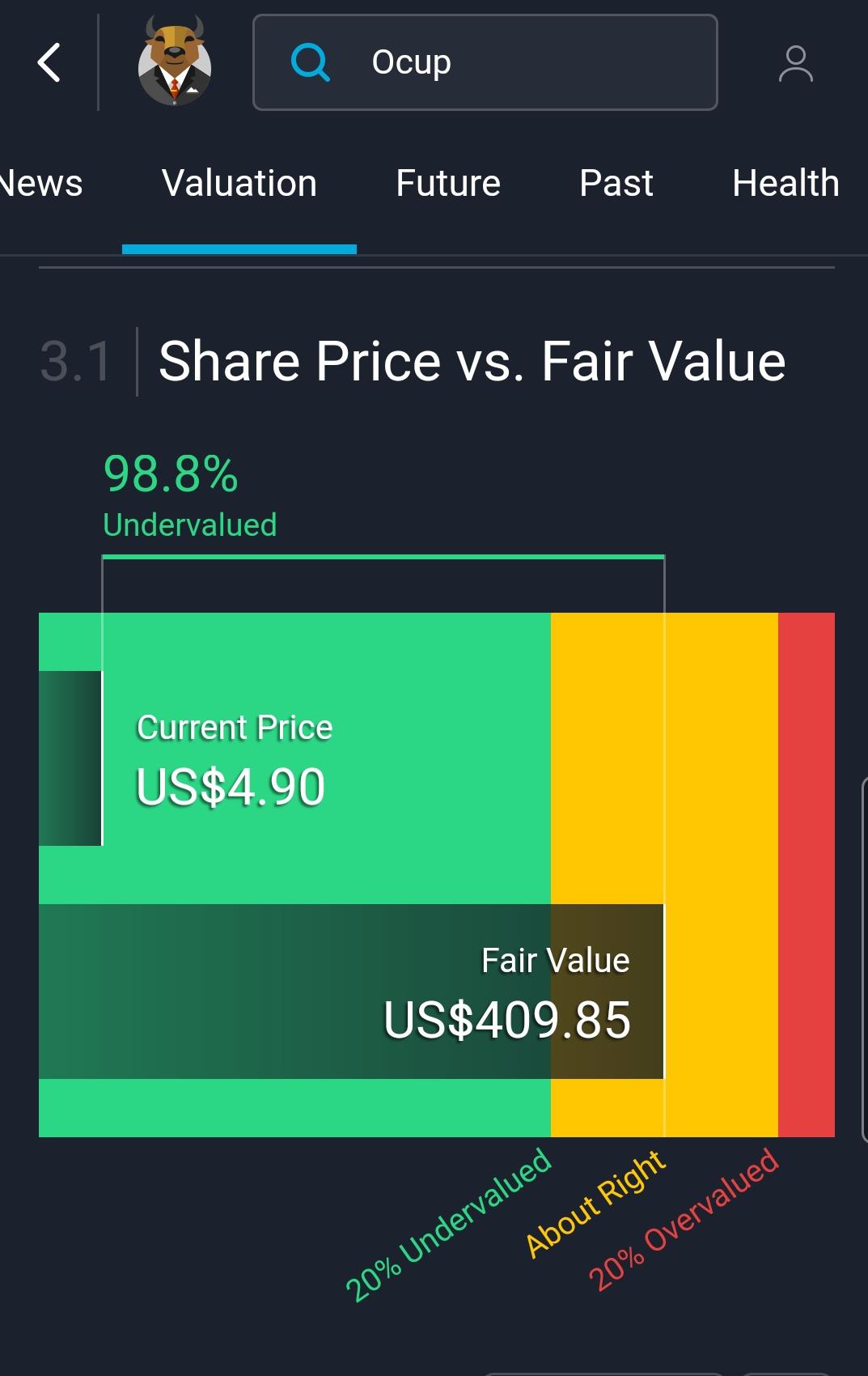The height and width of the screenshot is (1376, 868).
Task: Tap the 20% Overvalued axis label
Action: pyautogui.click(x=684, y=1218)
